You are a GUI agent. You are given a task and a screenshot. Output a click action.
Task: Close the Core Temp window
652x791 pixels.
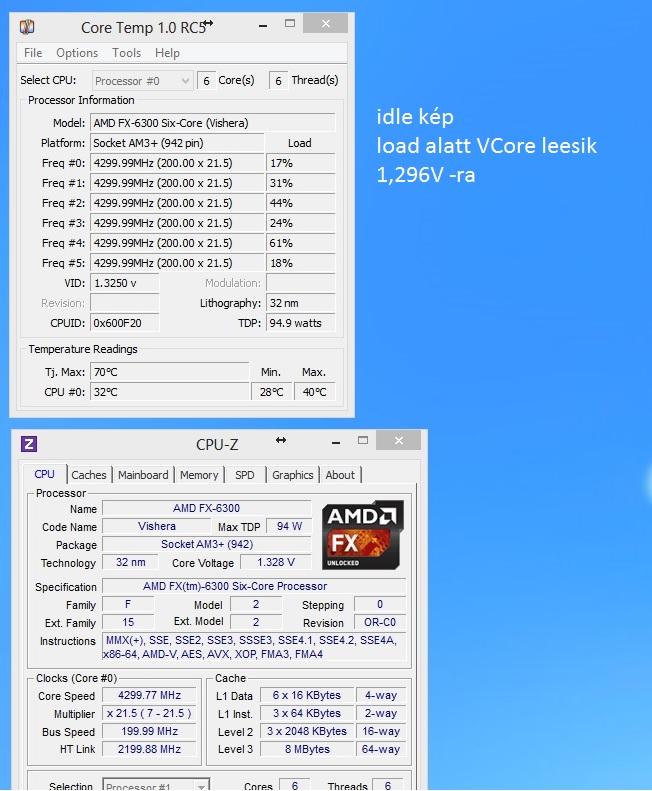(x=325, y=24)
